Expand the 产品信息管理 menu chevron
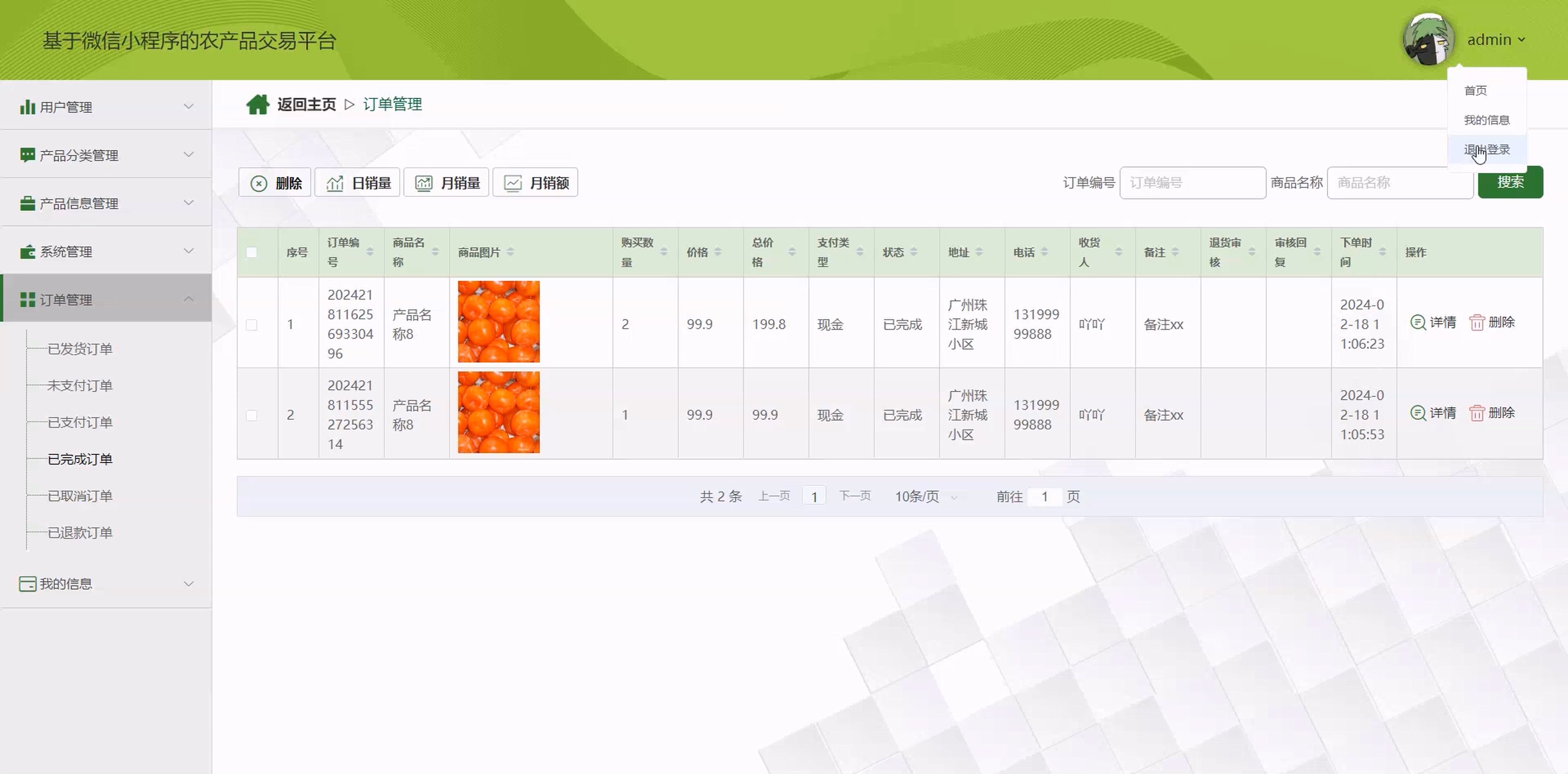Image resolution: width=1568 pixels, height=774 pixels. (189, 203)
